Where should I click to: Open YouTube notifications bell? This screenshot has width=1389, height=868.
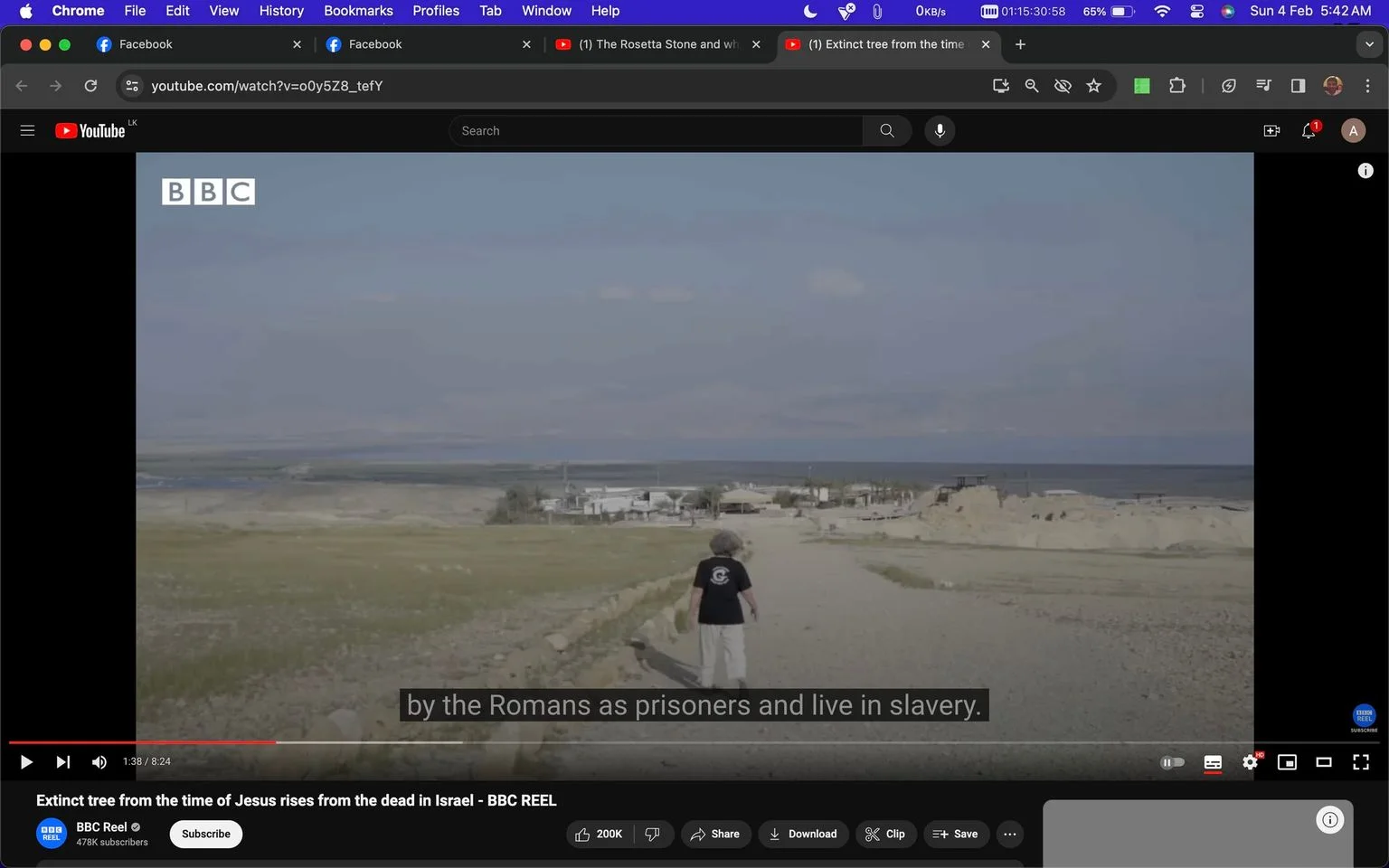point(1309,131)
